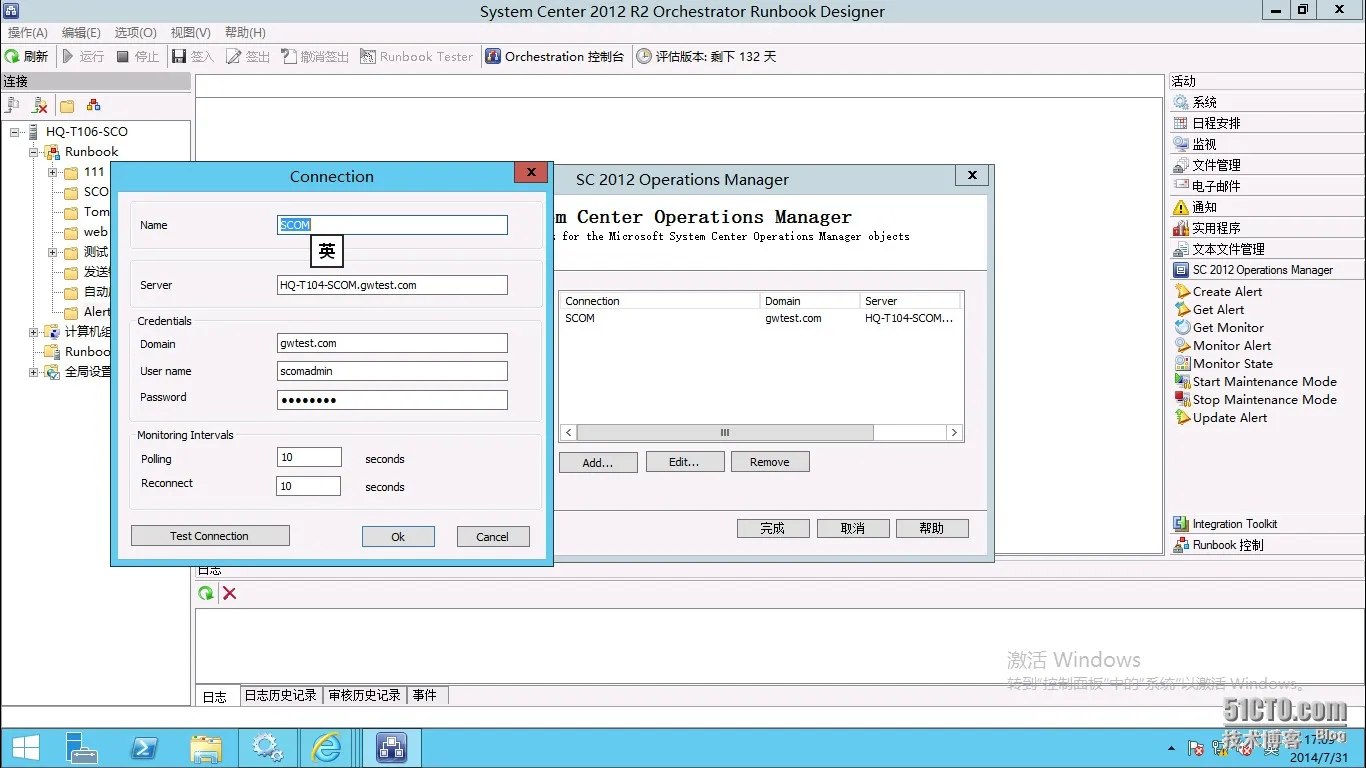This screenshot has height=768, width=1366.
Task: Switch to the 审核历史记录 tab
Action: click(364, 696)
